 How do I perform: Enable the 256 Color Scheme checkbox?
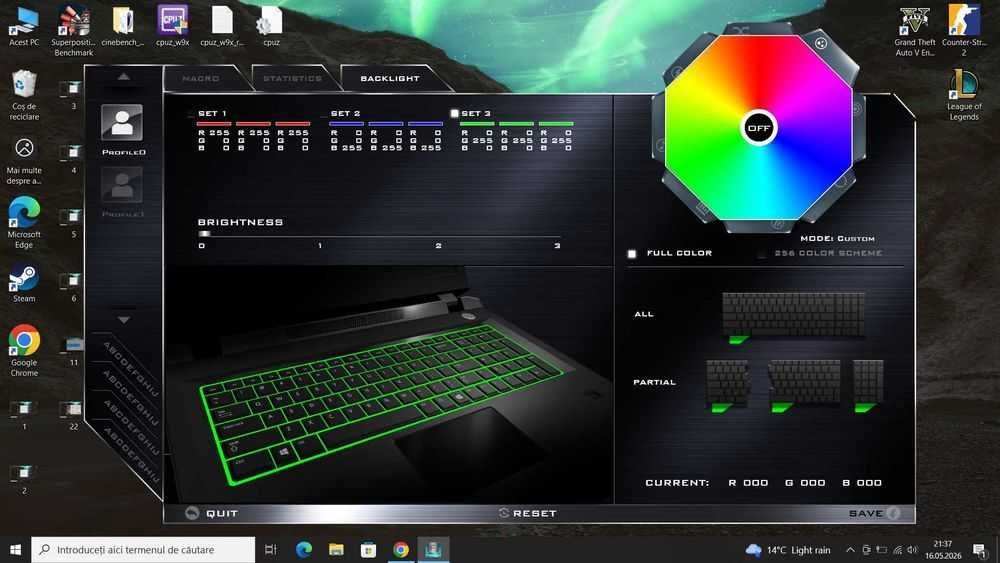tap(761, 254)
